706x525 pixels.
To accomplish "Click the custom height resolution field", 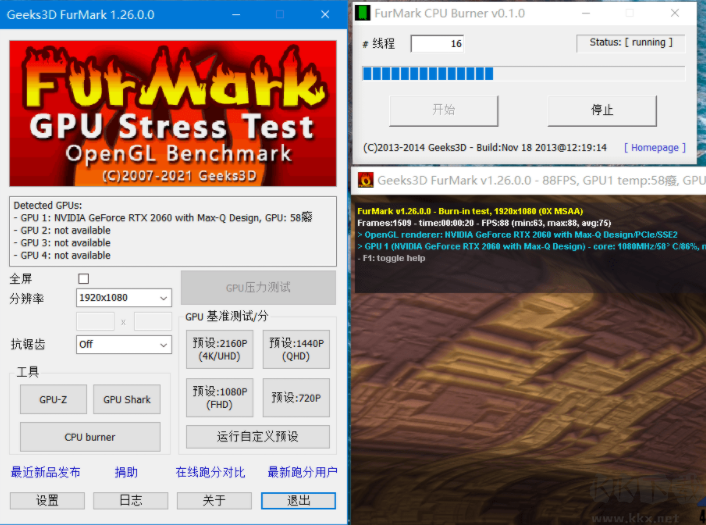I will [153, 322].
